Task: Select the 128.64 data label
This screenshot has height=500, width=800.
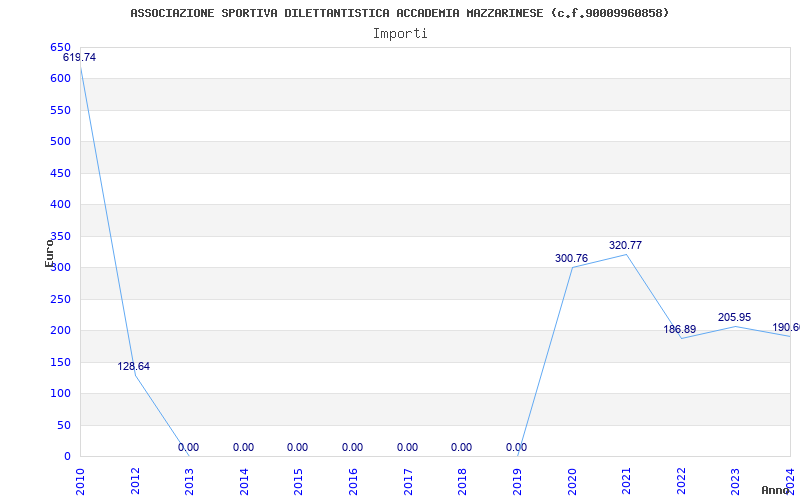Action: point(134,366)
